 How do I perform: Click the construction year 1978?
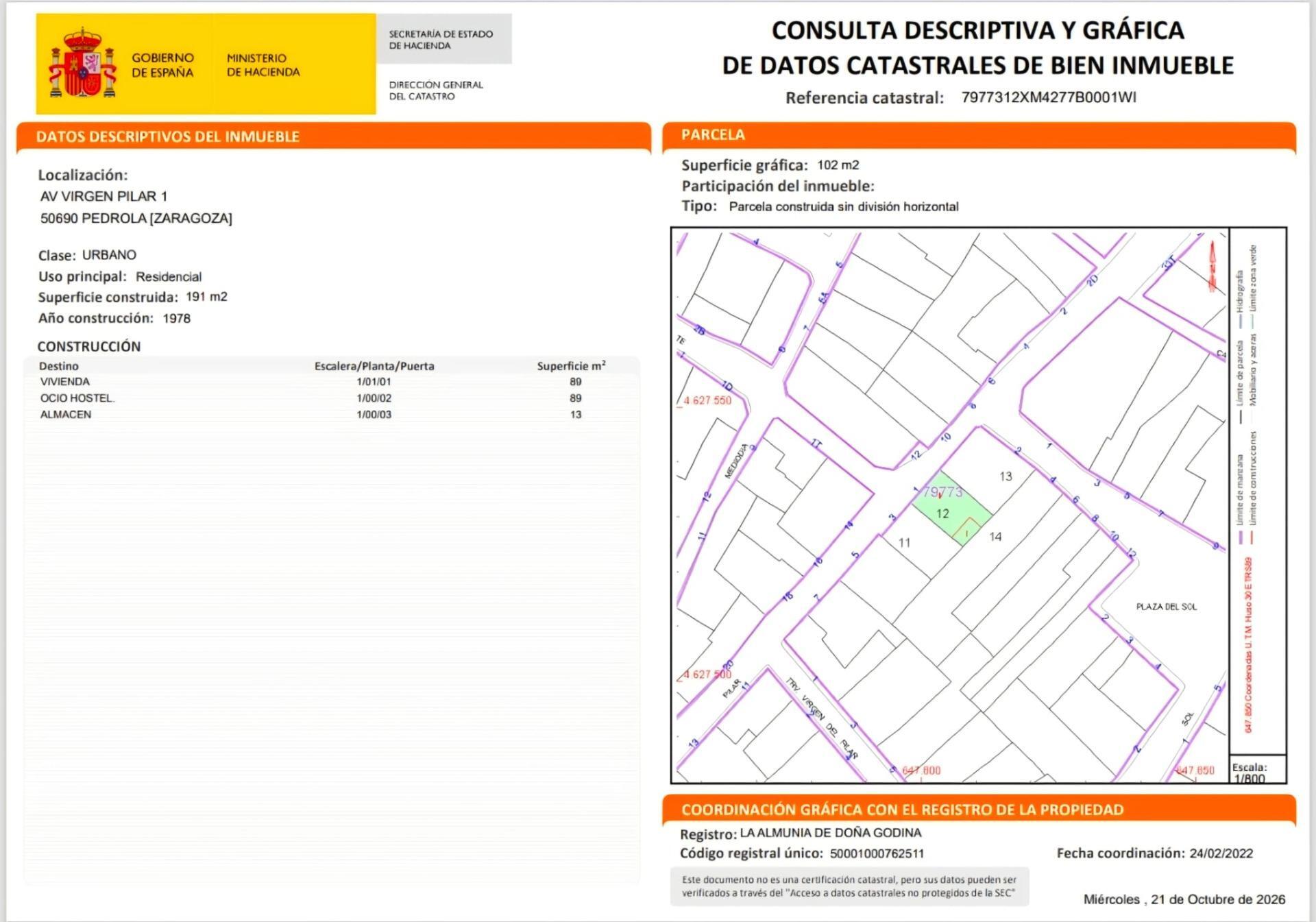tap(177, 318)
